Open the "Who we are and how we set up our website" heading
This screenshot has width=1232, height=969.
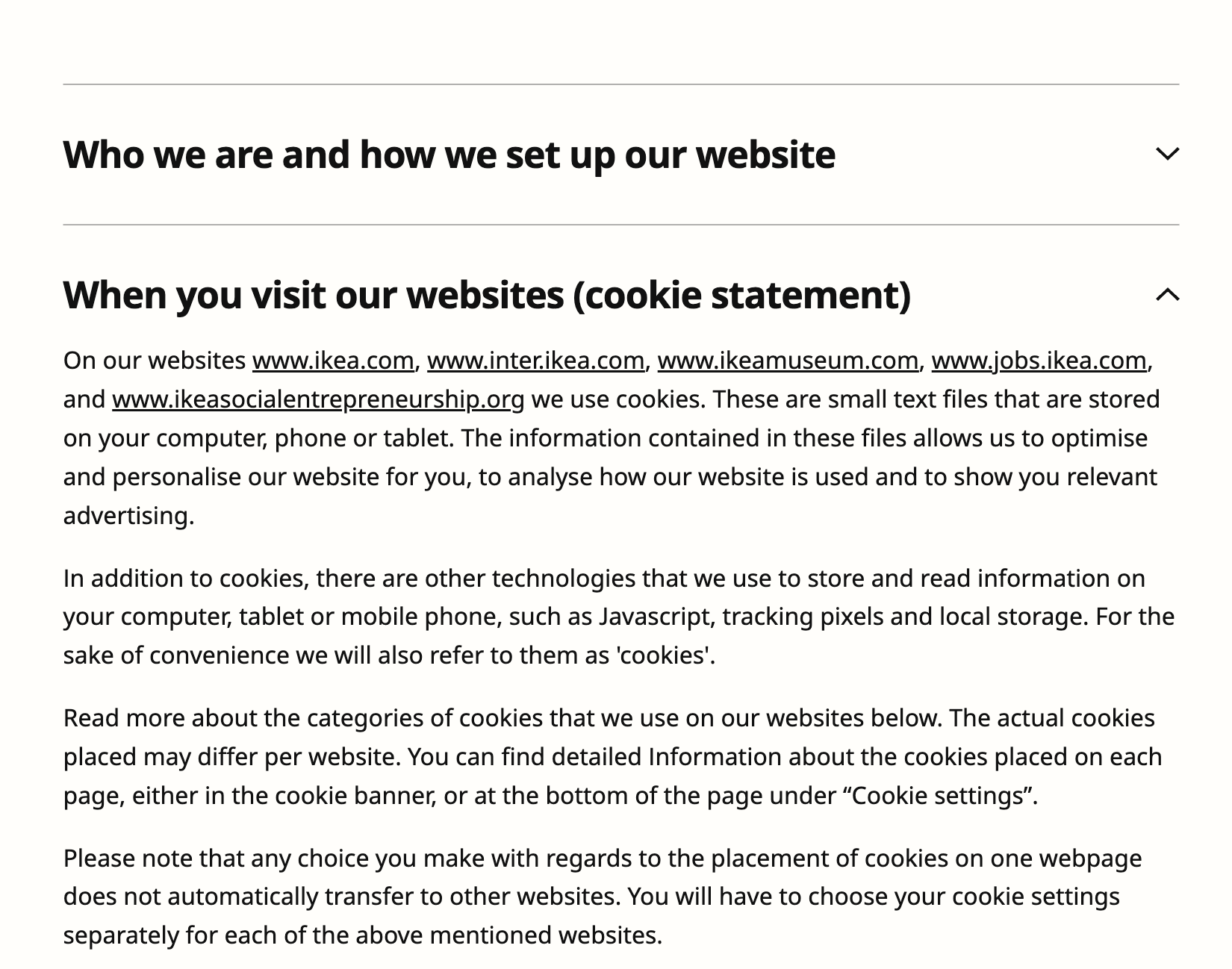pyautogui.click(x=449, y=155)
